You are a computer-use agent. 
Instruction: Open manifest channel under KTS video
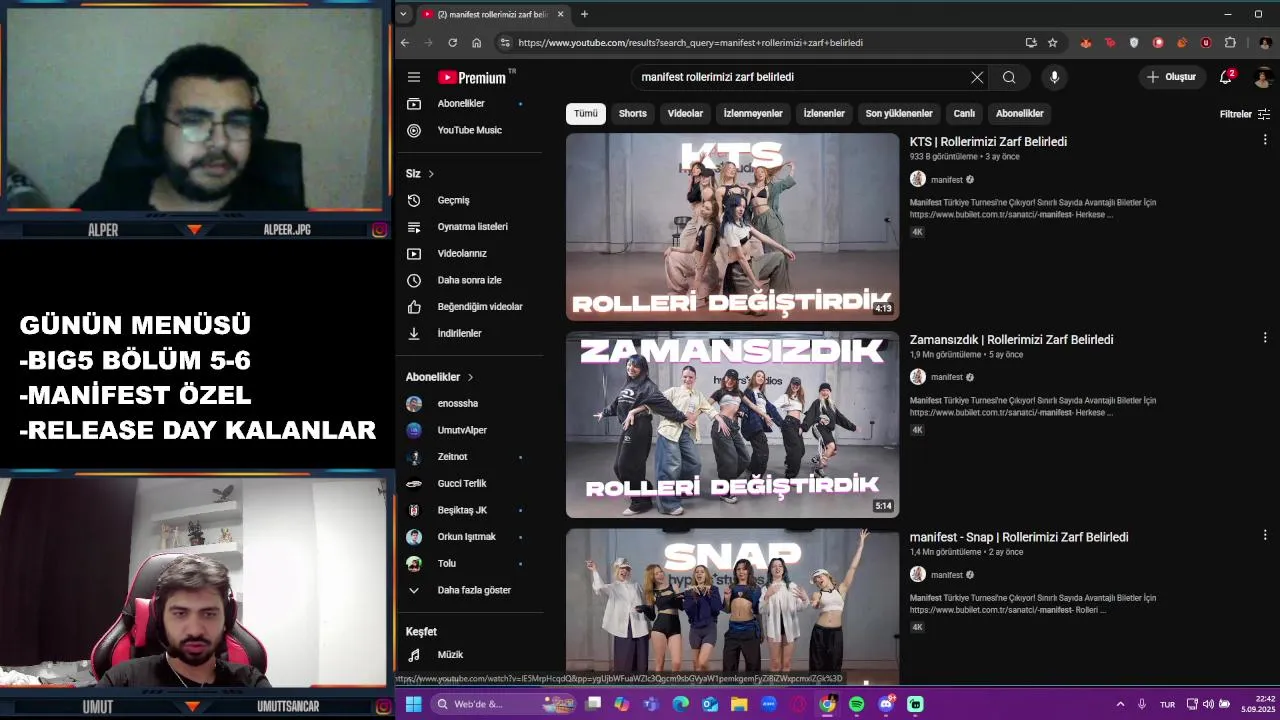click(946, 180)
